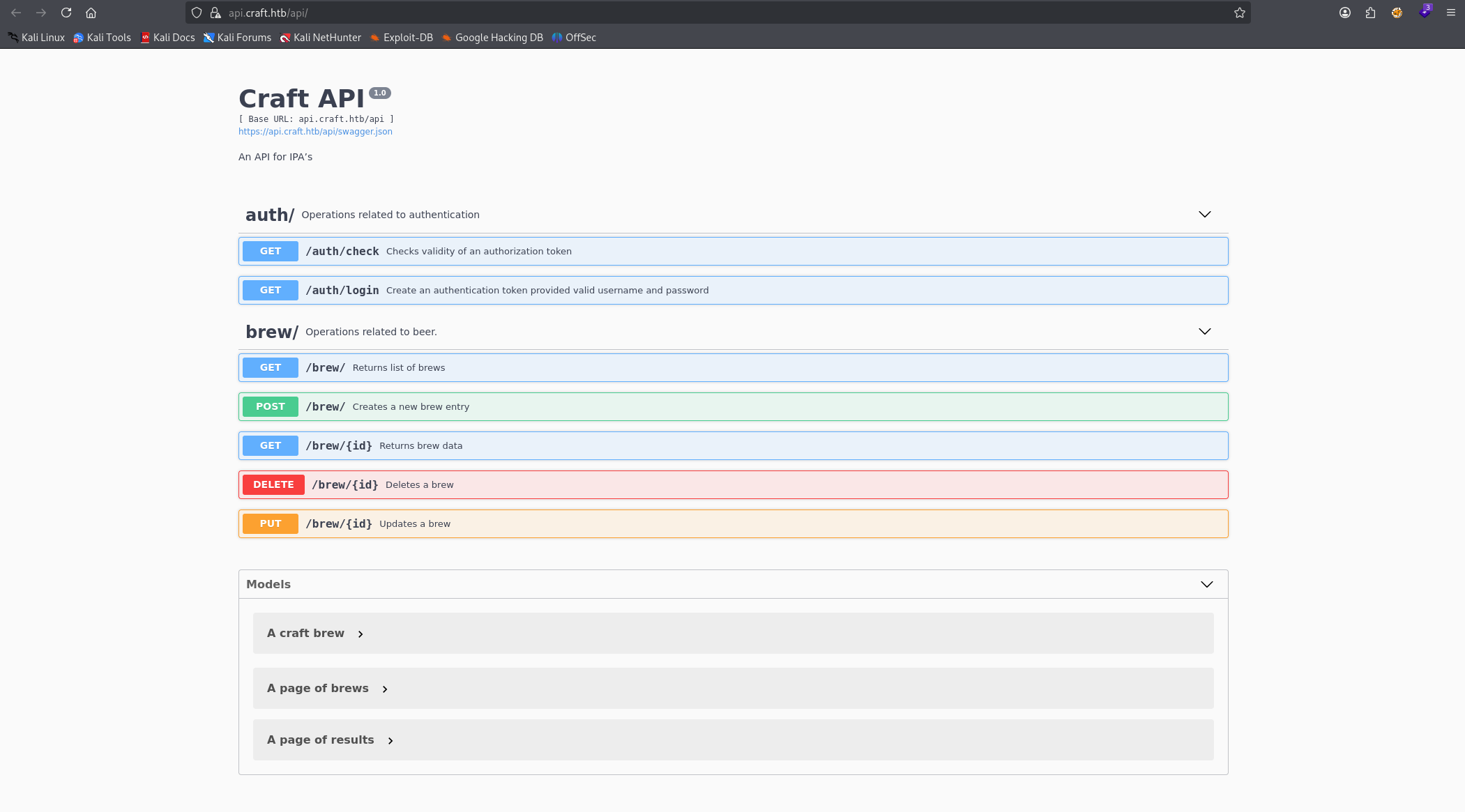Image resolution: width=1465 pixels, height=812 pixels.
Task: Open the Exploit-DB bookmark
Action: click(x=402, y=38)
